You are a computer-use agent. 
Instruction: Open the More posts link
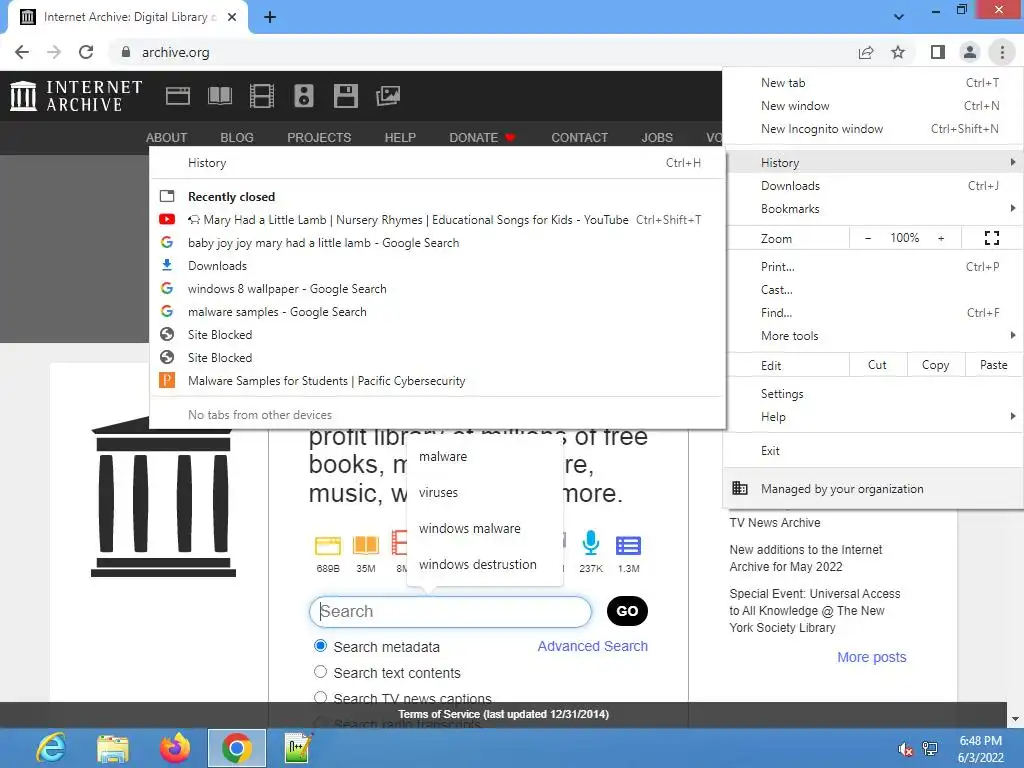pos(872,657)
